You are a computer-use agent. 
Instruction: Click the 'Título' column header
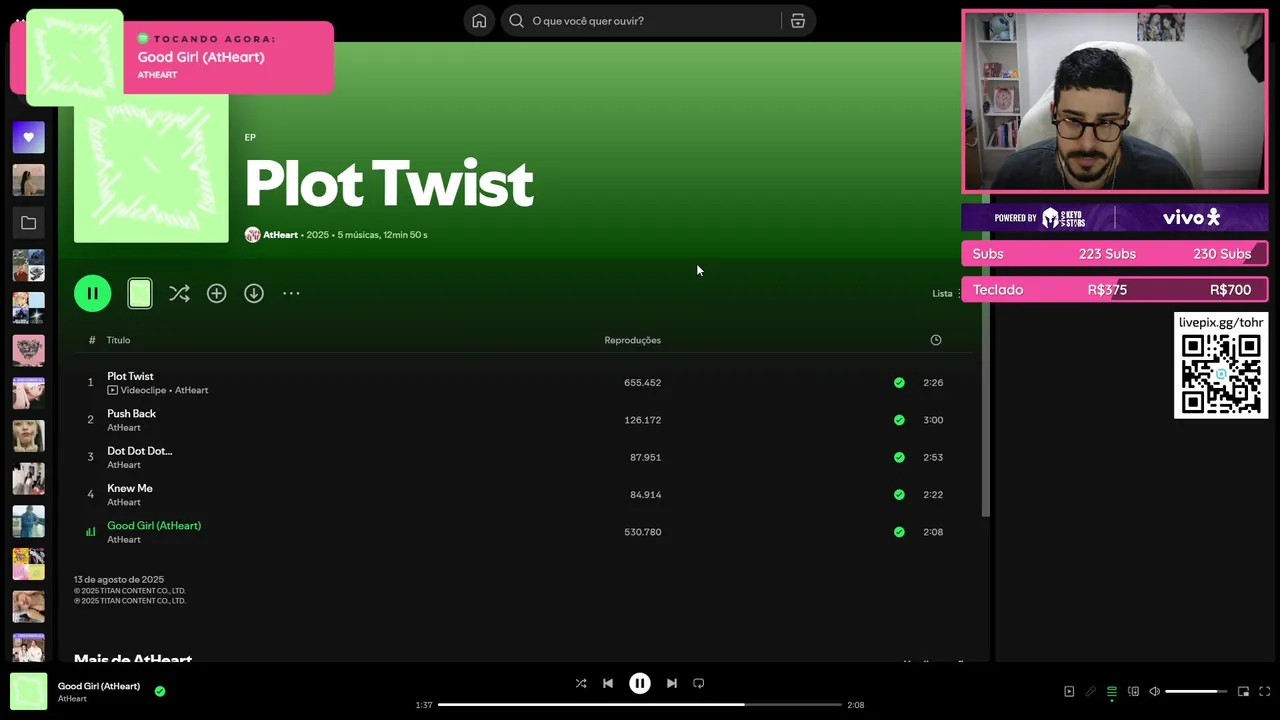(x=118, y=340)
